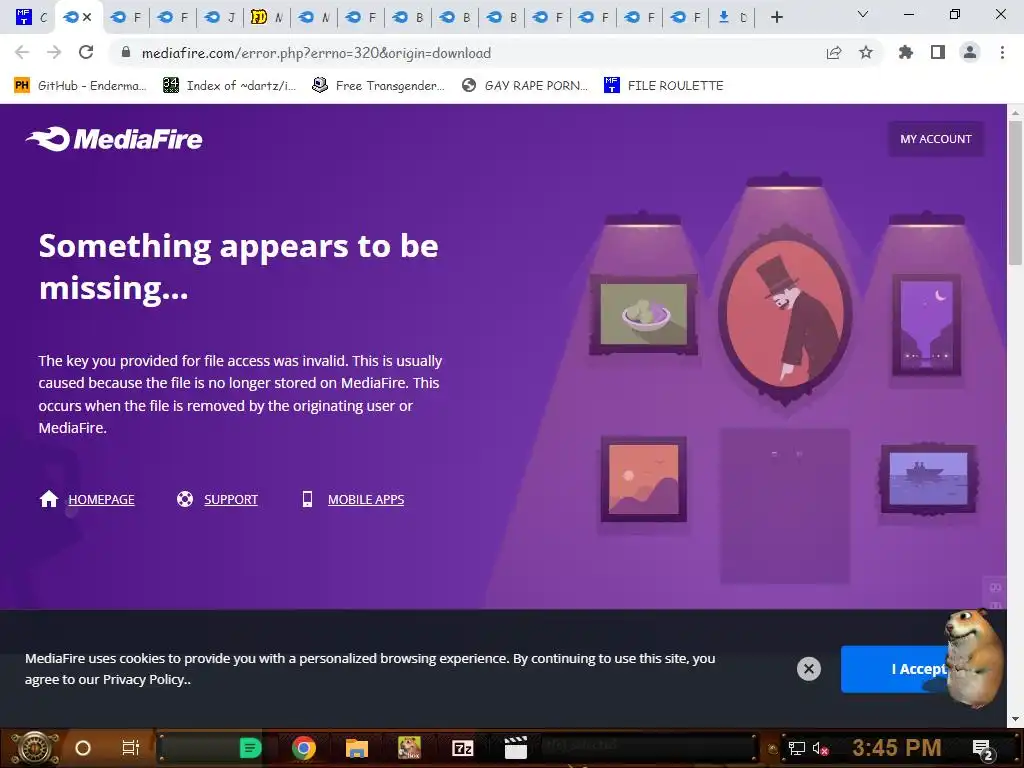Click the crescent moon night painting

926,325
